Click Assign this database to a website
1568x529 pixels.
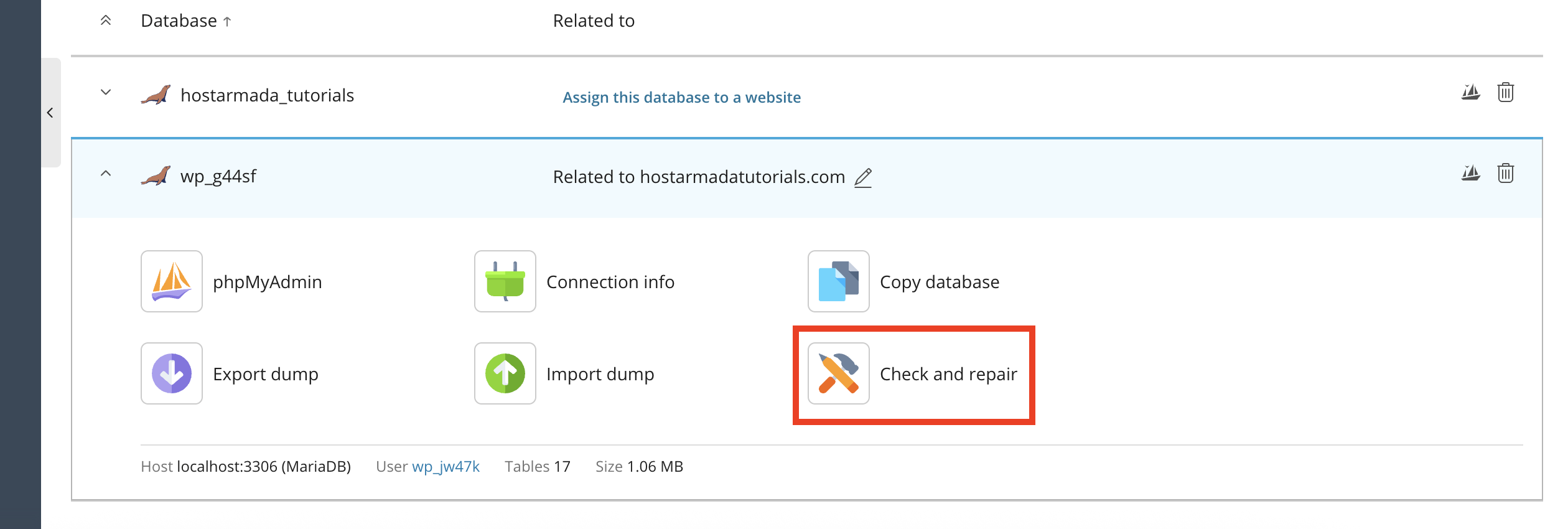click(681, 98)
